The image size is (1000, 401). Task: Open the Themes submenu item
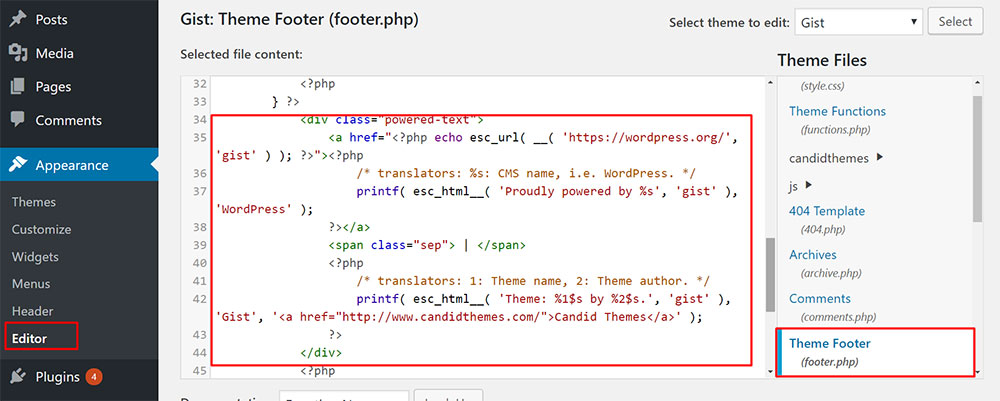(x=33, y=202)
